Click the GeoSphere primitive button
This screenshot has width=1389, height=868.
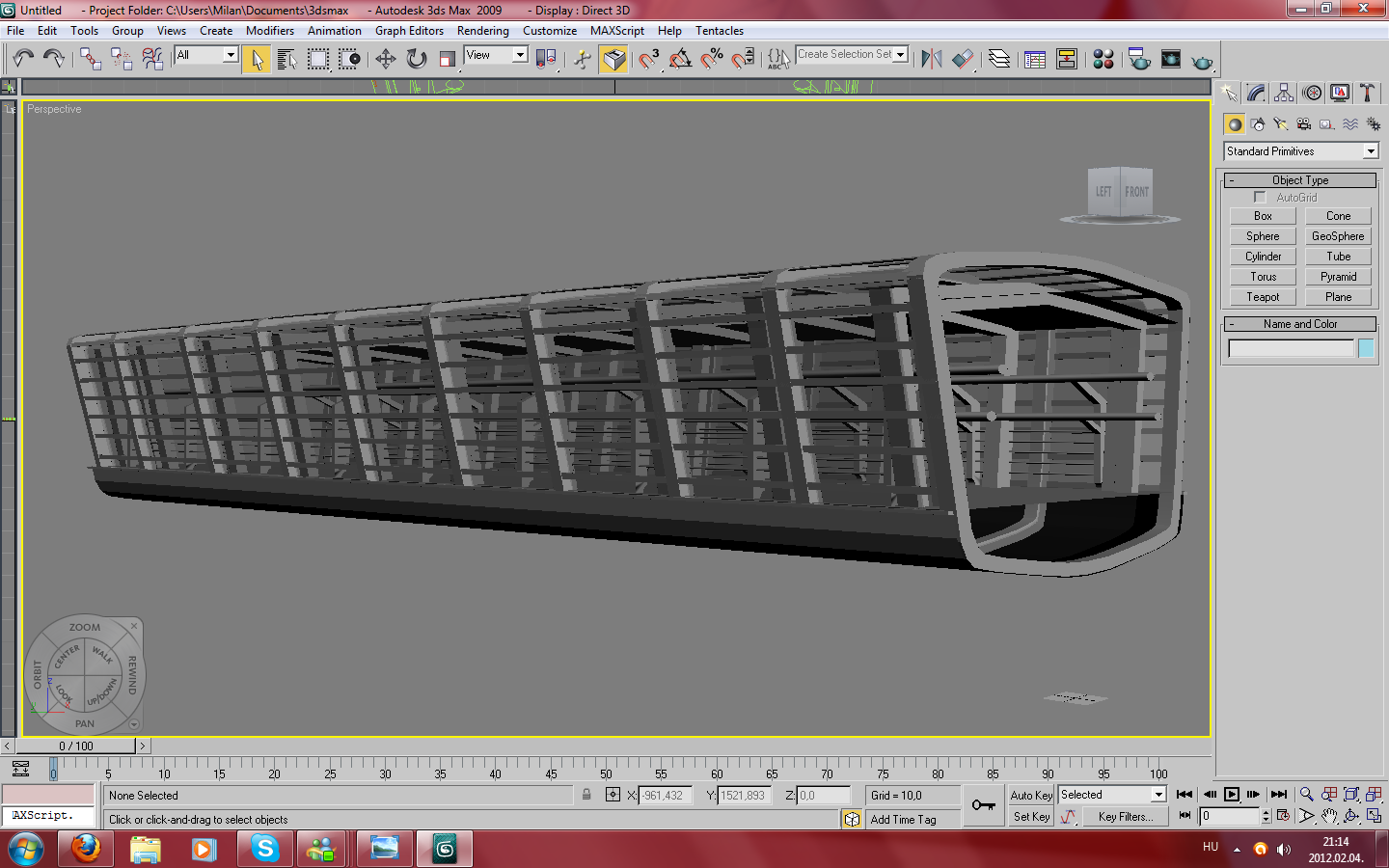[x=1338, y=236]
